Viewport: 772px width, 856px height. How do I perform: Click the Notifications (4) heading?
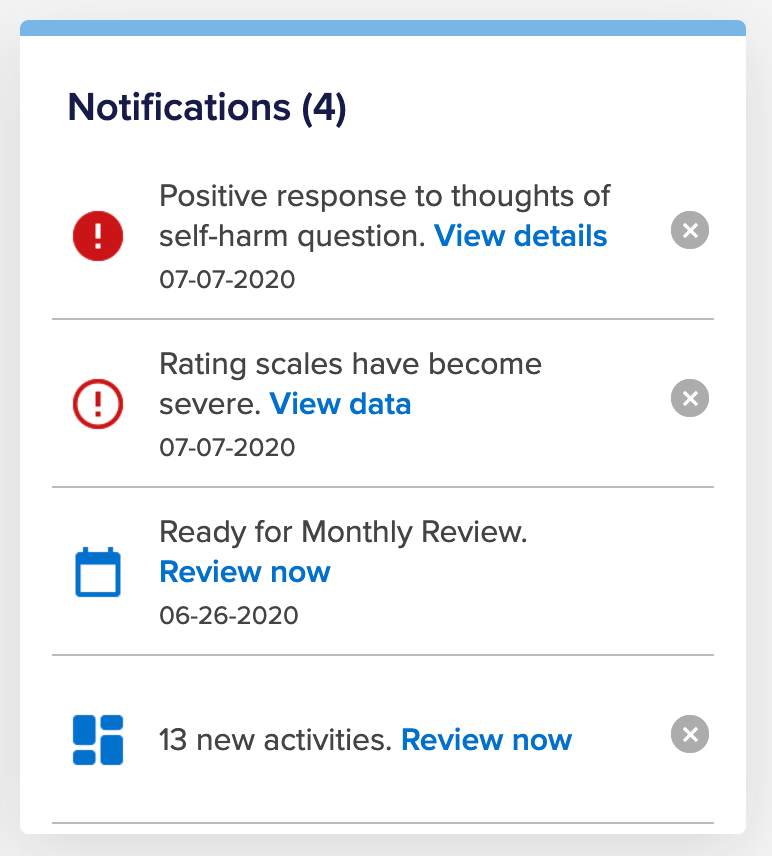tap(207, 107)
